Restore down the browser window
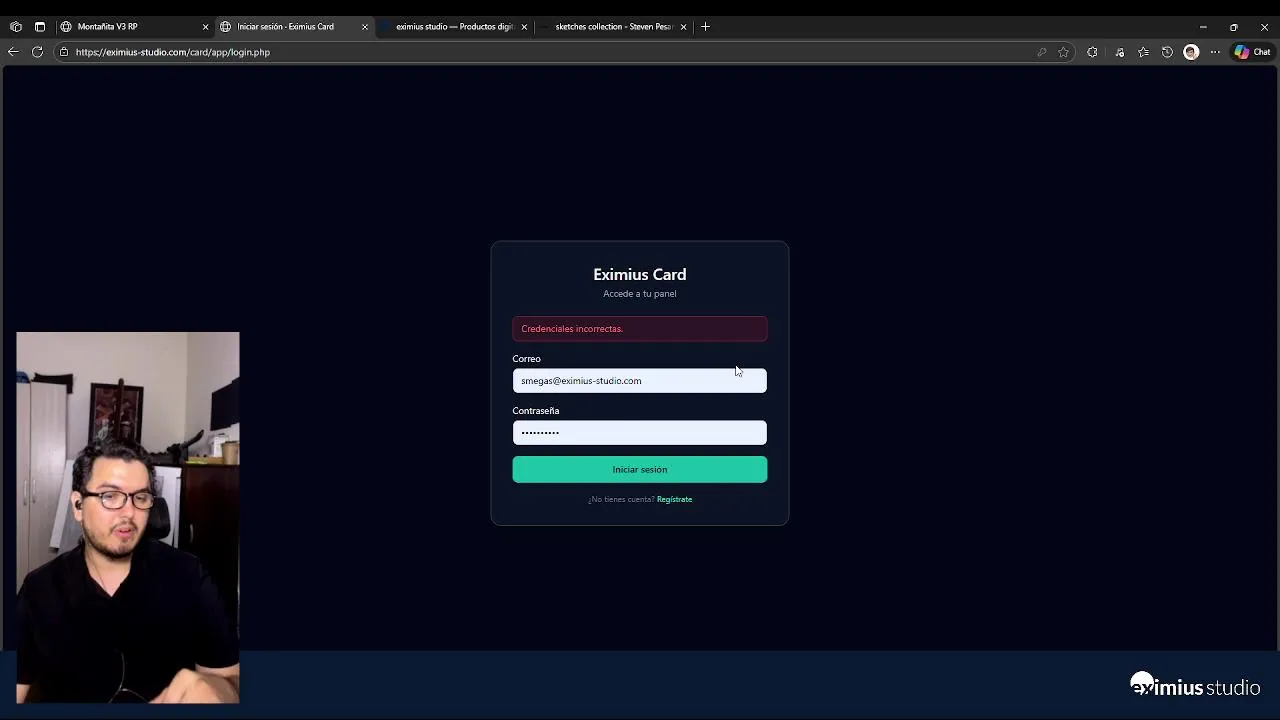1280x720 pixels. 1234,27
